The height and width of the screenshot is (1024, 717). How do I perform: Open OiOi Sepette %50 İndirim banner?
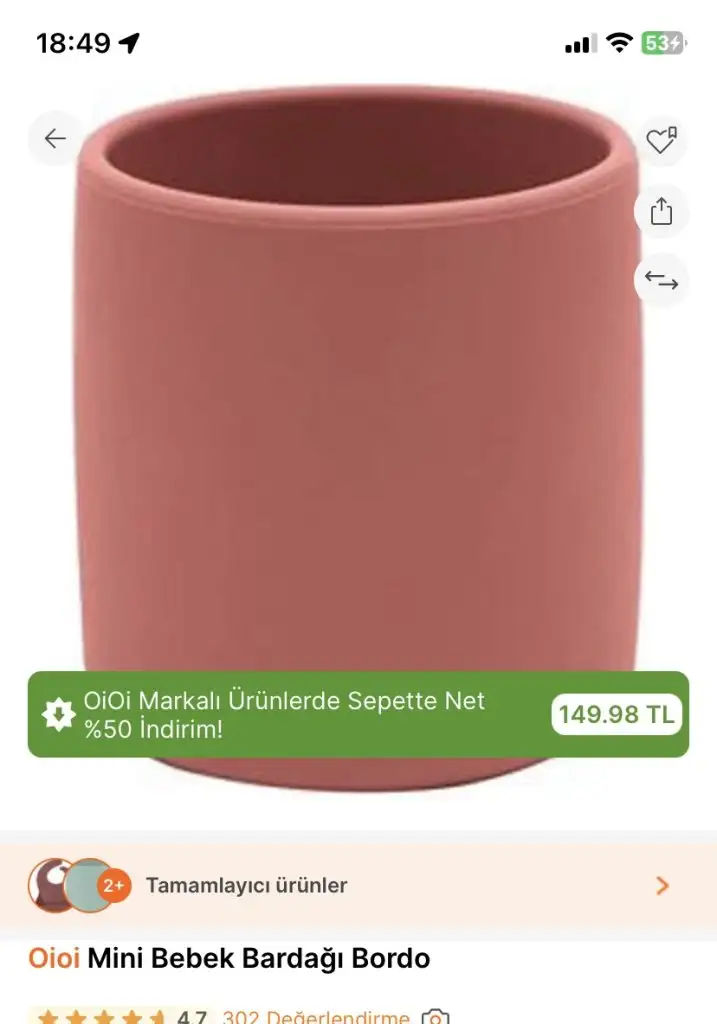click(358, 714)
